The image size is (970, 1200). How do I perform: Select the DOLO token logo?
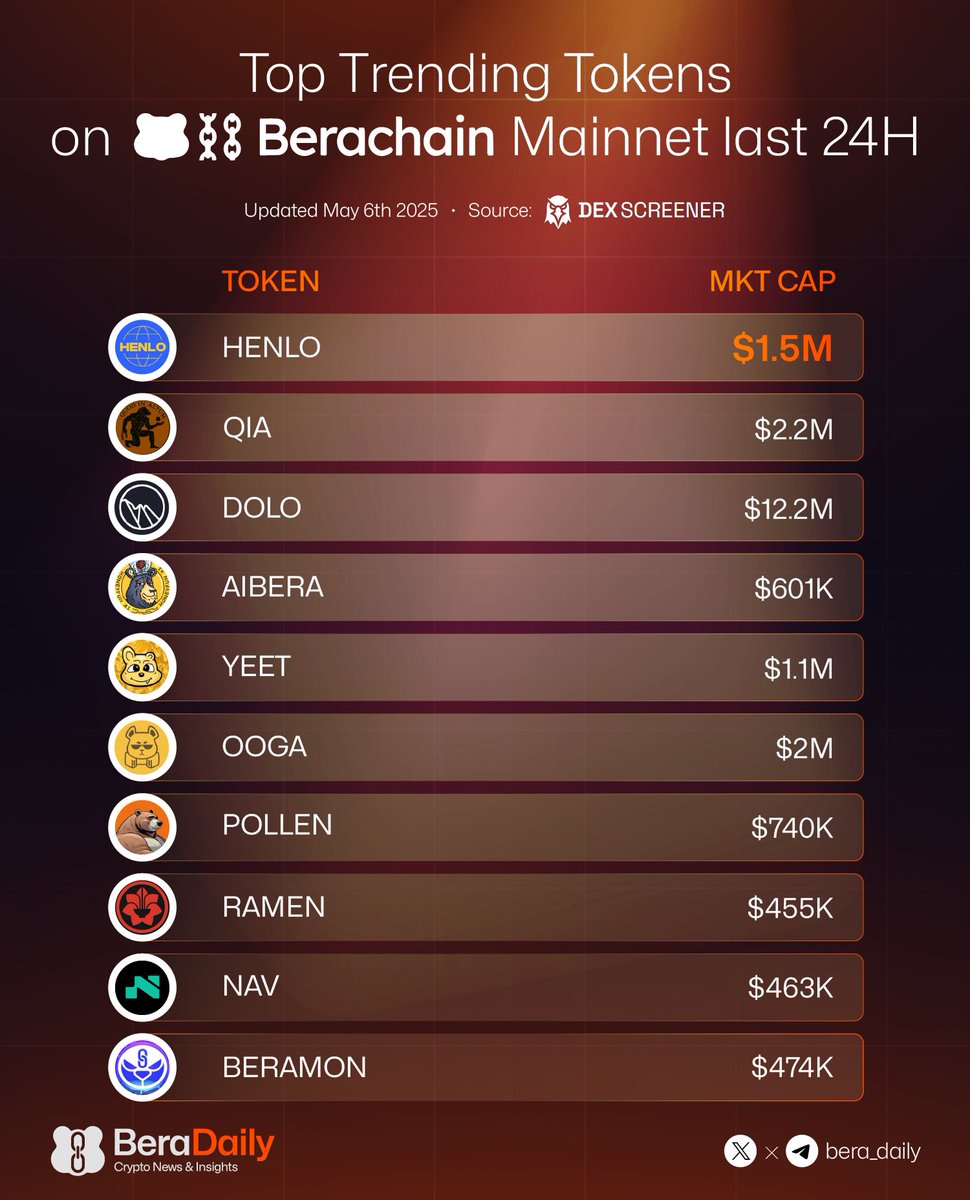pyautogui.click(x=142, y=507)
